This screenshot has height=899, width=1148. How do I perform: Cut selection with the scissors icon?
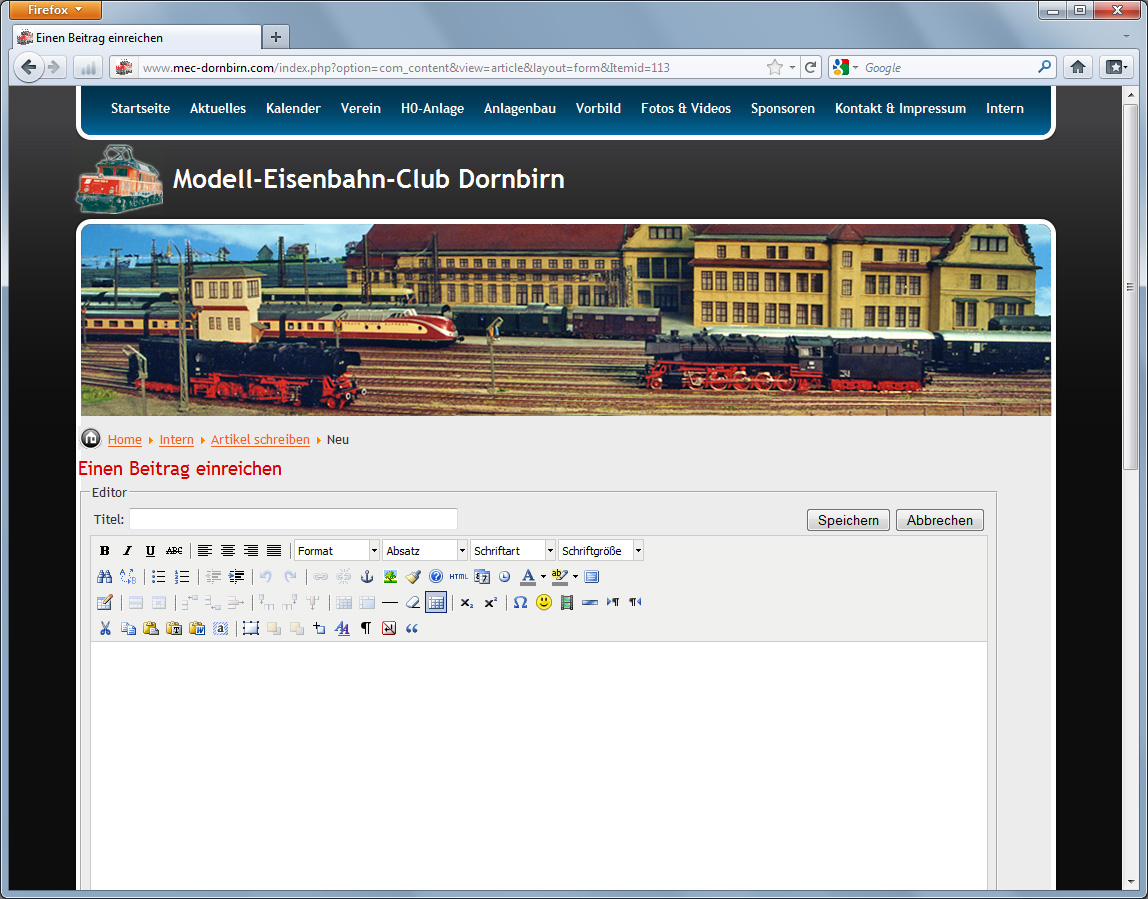pyautogui.click(x=105, y=628)
